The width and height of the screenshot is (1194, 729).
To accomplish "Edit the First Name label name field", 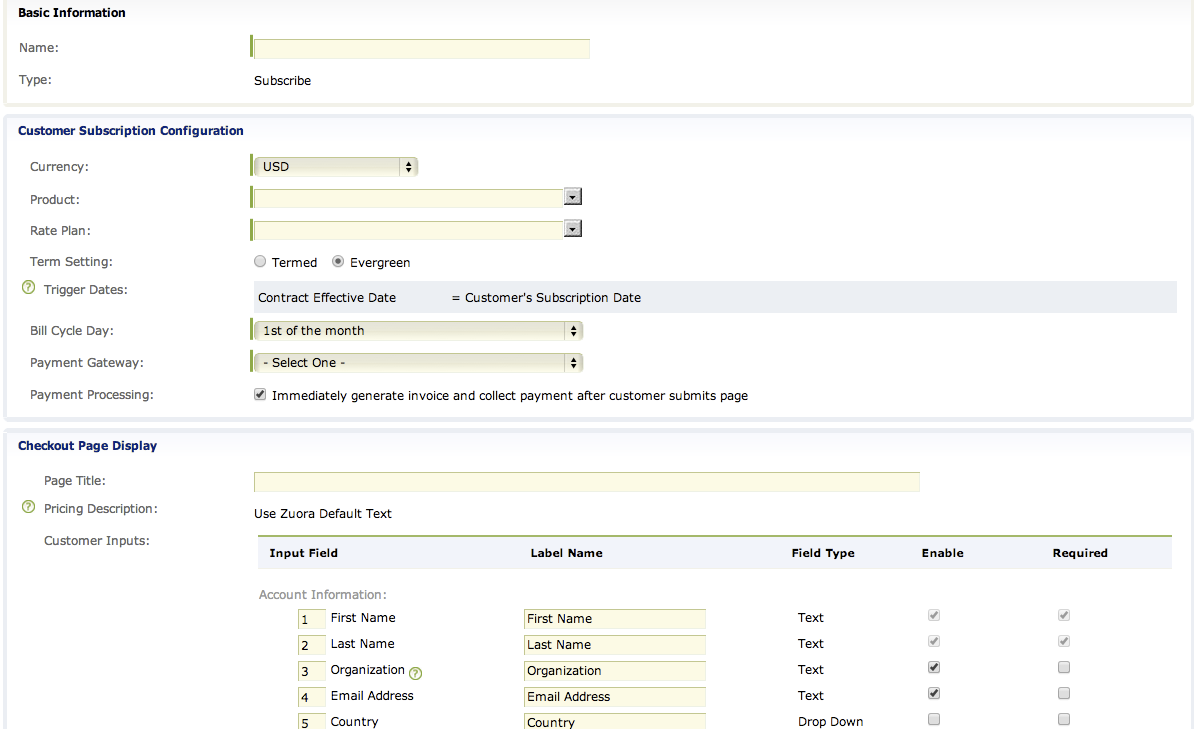I will pos(615,619).
